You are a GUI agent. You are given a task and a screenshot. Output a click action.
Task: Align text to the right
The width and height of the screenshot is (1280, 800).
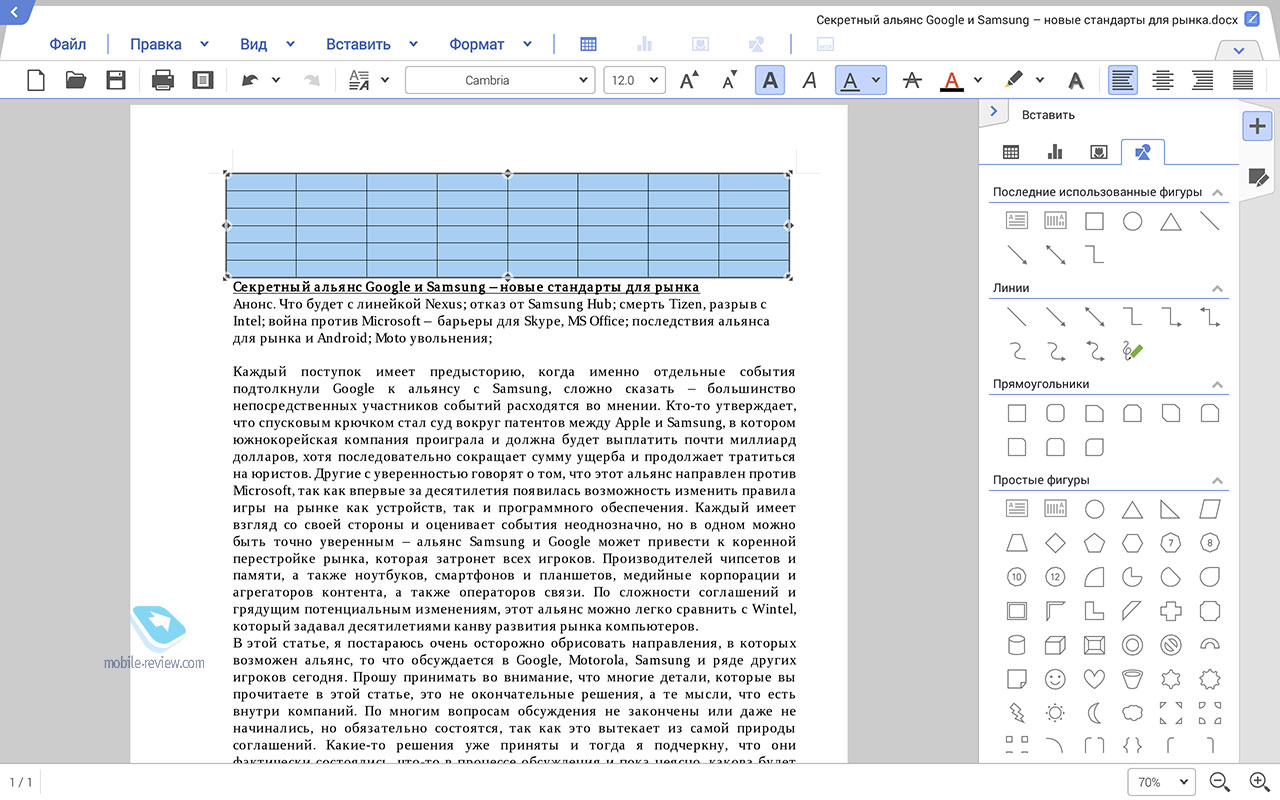click(x=1203, y=80)
